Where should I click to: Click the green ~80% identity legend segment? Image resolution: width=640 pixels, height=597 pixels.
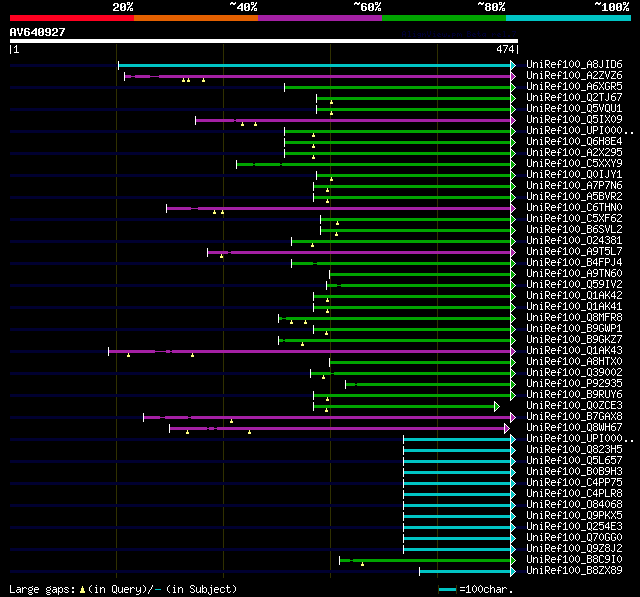[444, 18]
